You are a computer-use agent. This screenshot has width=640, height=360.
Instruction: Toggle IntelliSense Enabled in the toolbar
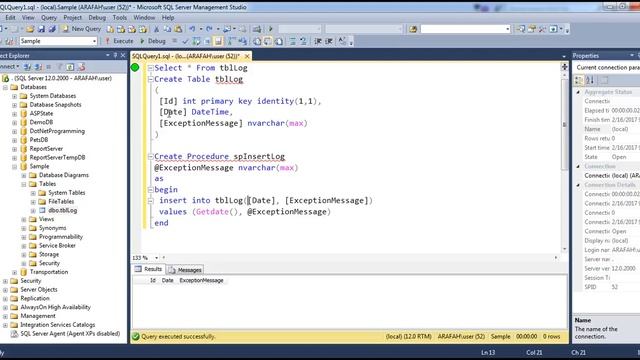[218, 41]
